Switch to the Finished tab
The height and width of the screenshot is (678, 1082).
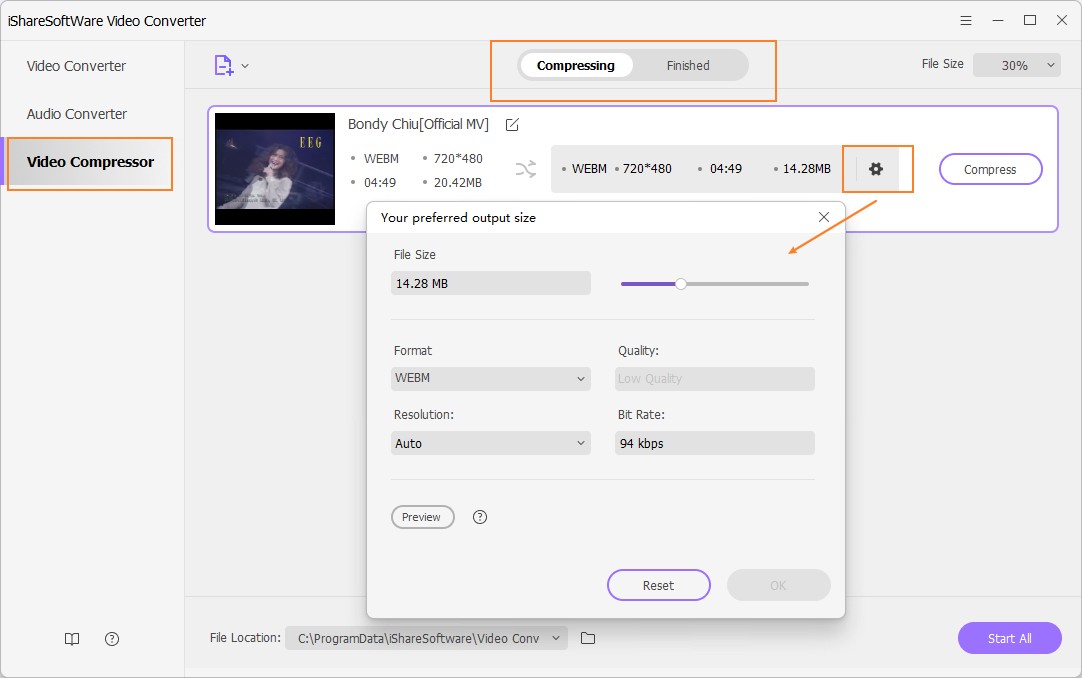[x=688, y=66]
